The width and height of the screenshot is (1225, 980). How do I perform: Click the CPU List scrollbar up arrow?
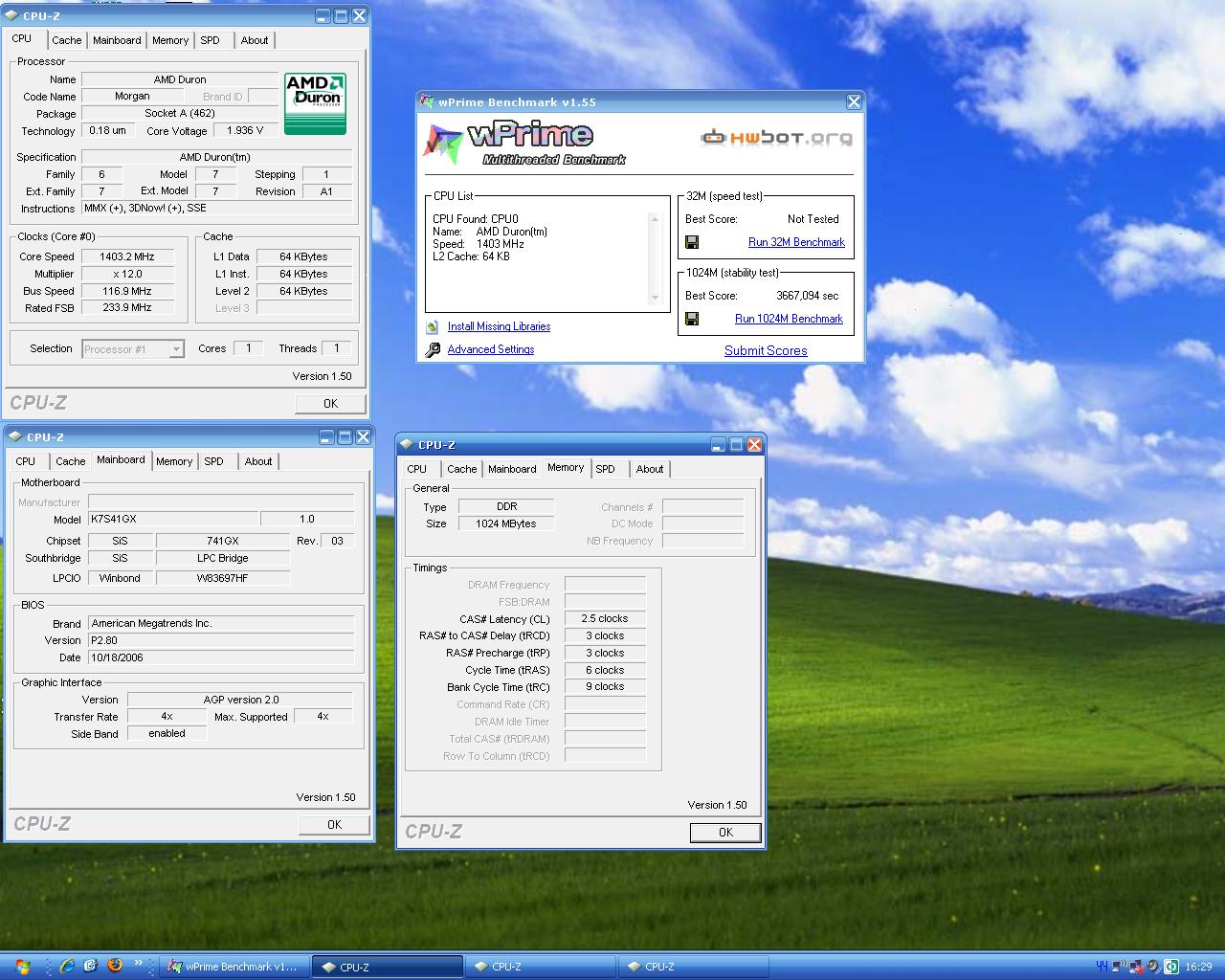(656, 219)
